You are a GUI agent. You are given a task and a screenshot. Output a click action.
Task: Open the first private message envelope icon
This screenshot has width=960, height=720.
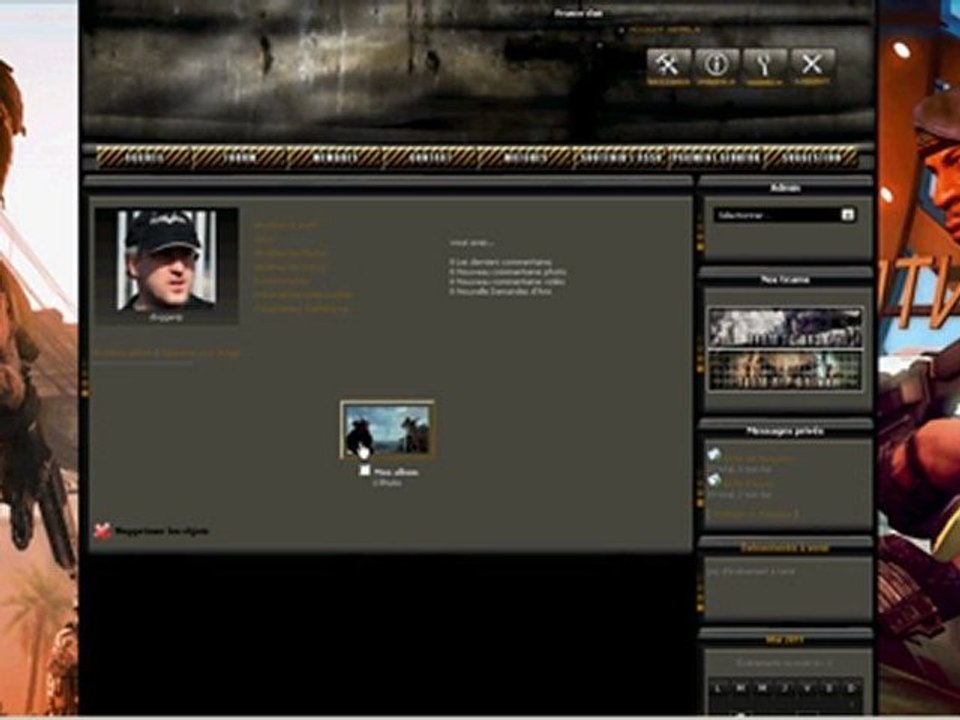tap(714, 455)
